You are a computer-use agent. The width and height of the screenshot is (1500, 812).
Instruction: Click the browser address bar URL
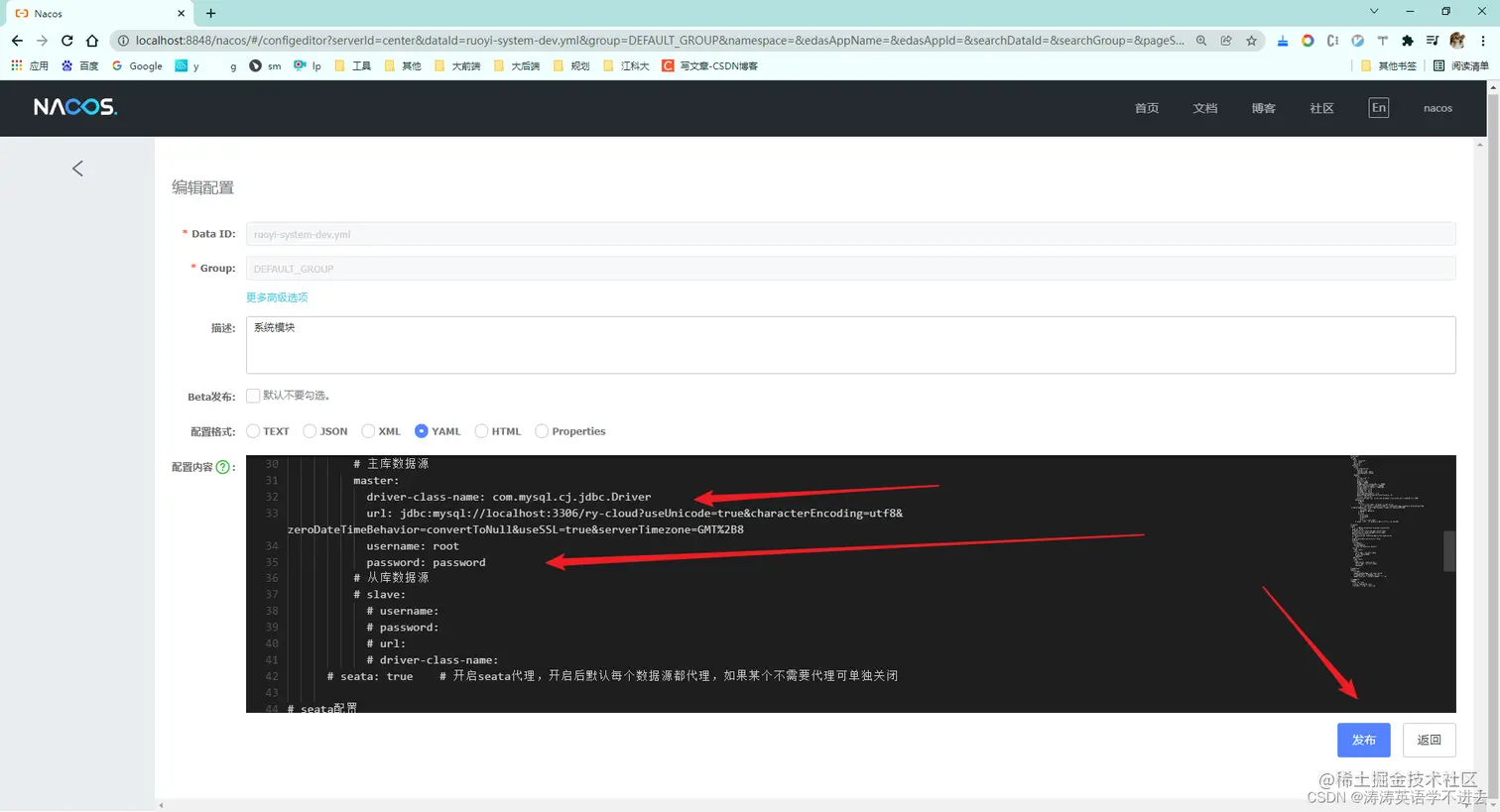point(659,41)
